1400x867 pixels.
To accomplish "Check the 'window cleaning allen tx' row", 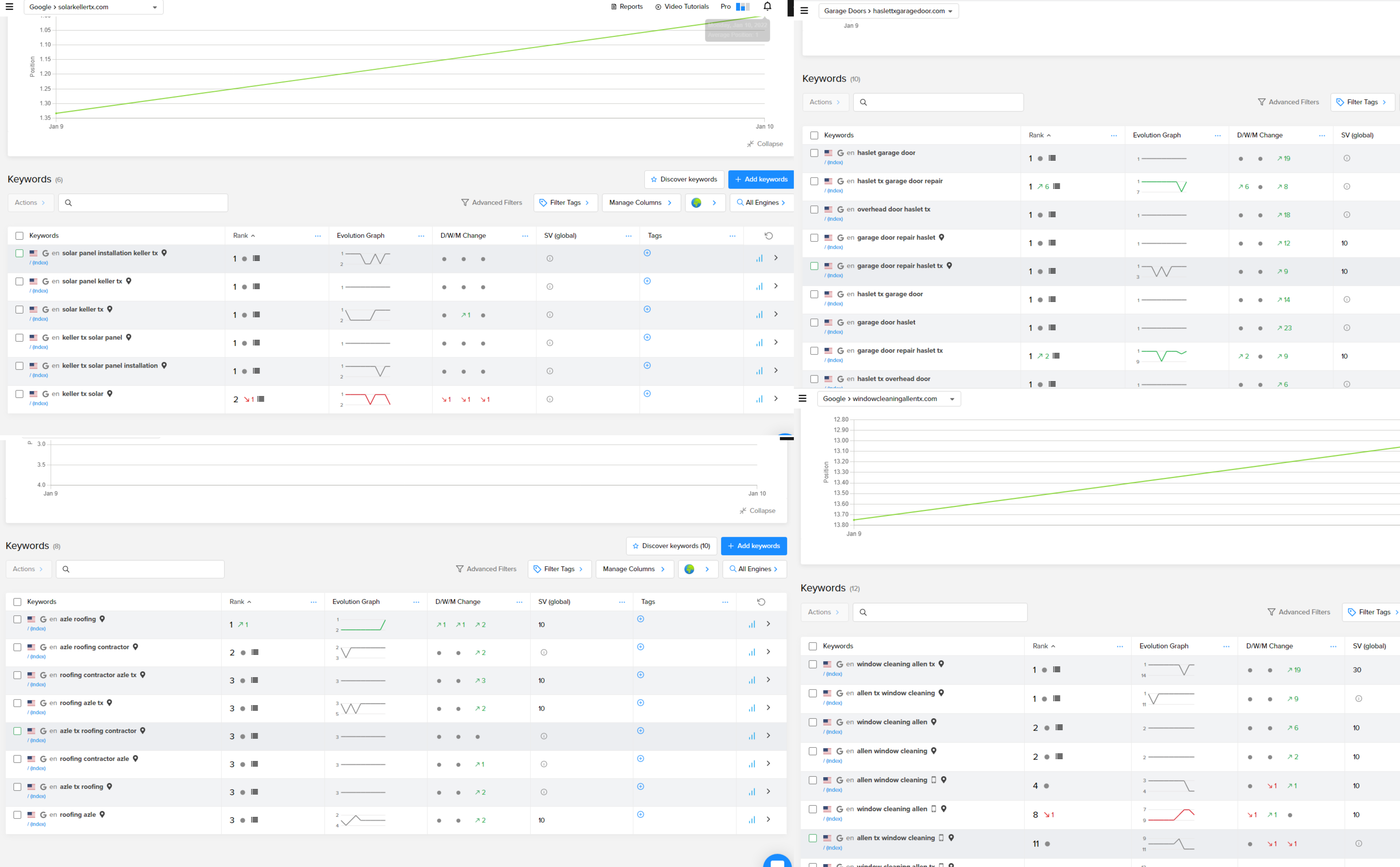I will point(813,664).
